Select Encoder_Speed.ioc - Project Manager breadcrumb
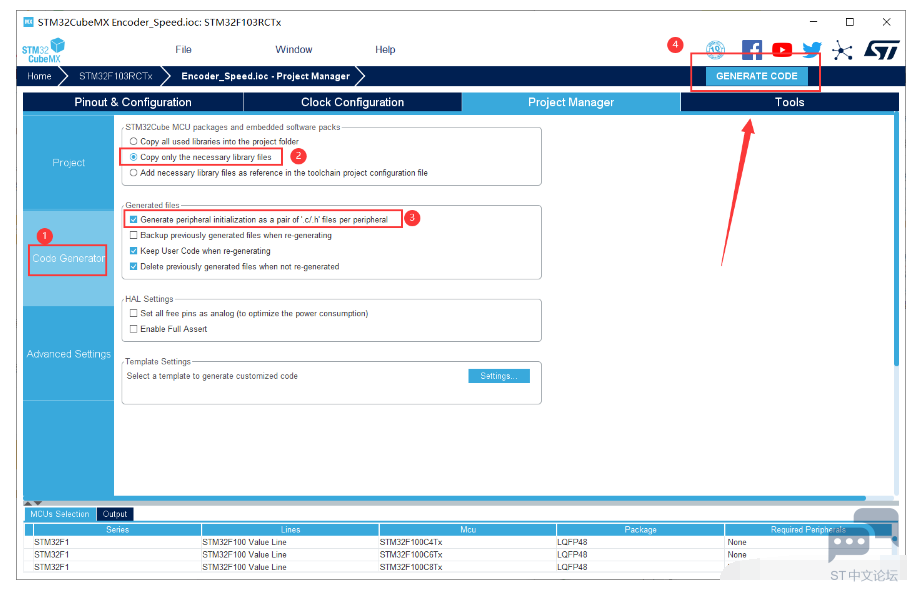907x591 pixels. point(266,76)
